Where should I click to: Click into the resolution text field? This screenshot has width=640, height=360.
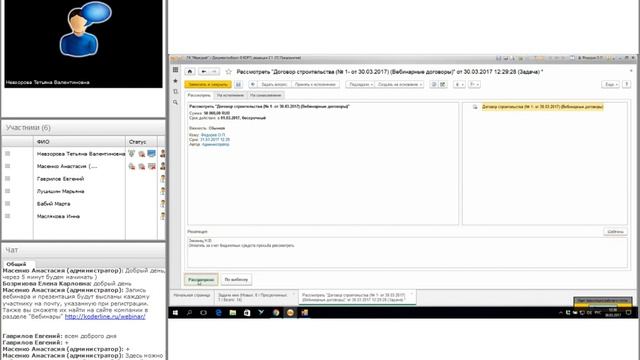click(407, 253)
